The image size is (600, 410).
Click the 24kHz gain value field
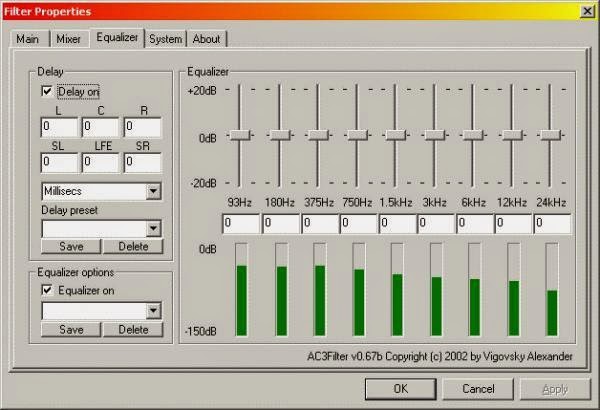pos(553,224)
